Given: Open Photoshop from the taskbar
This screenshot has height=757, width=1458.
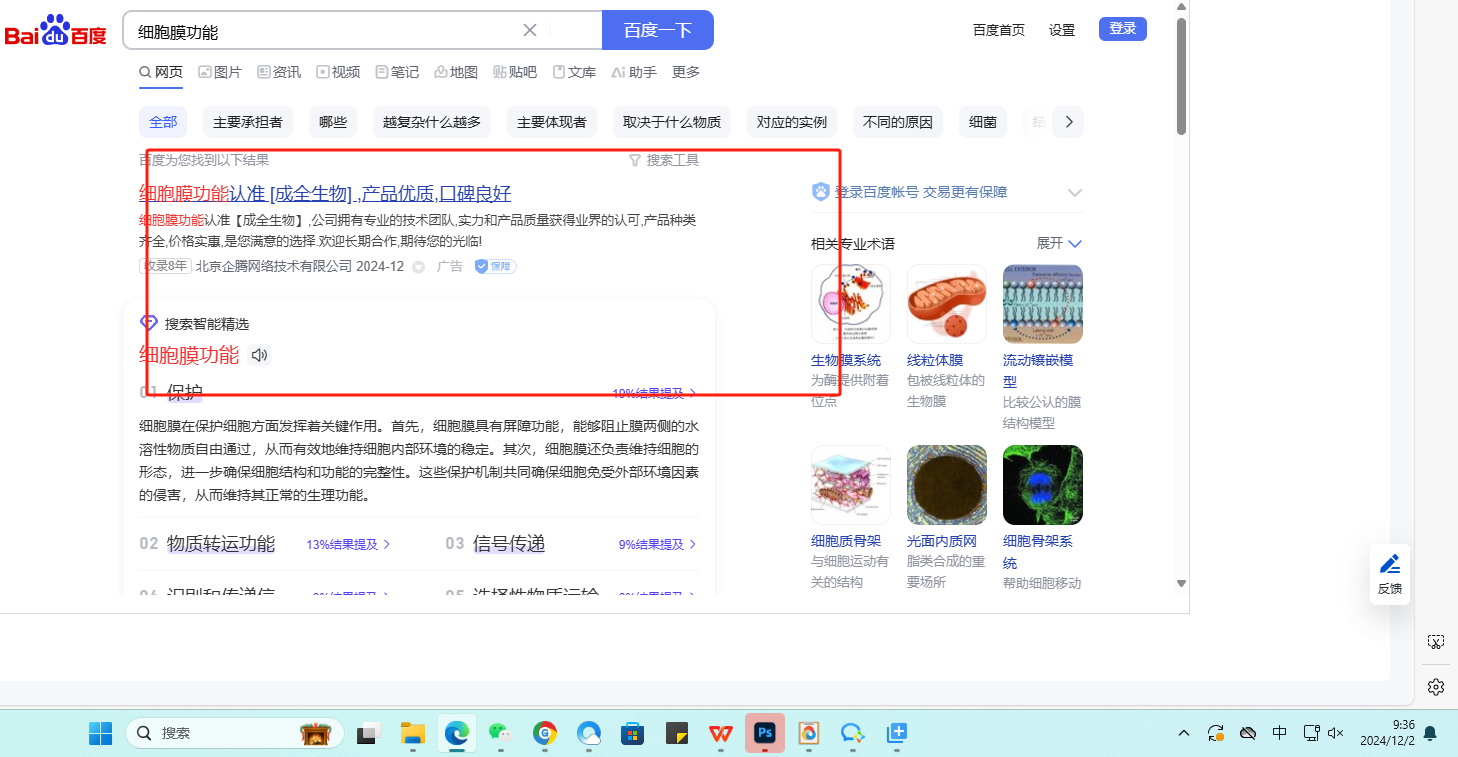Looking at the screenshot, I should (x=765, y=733).
